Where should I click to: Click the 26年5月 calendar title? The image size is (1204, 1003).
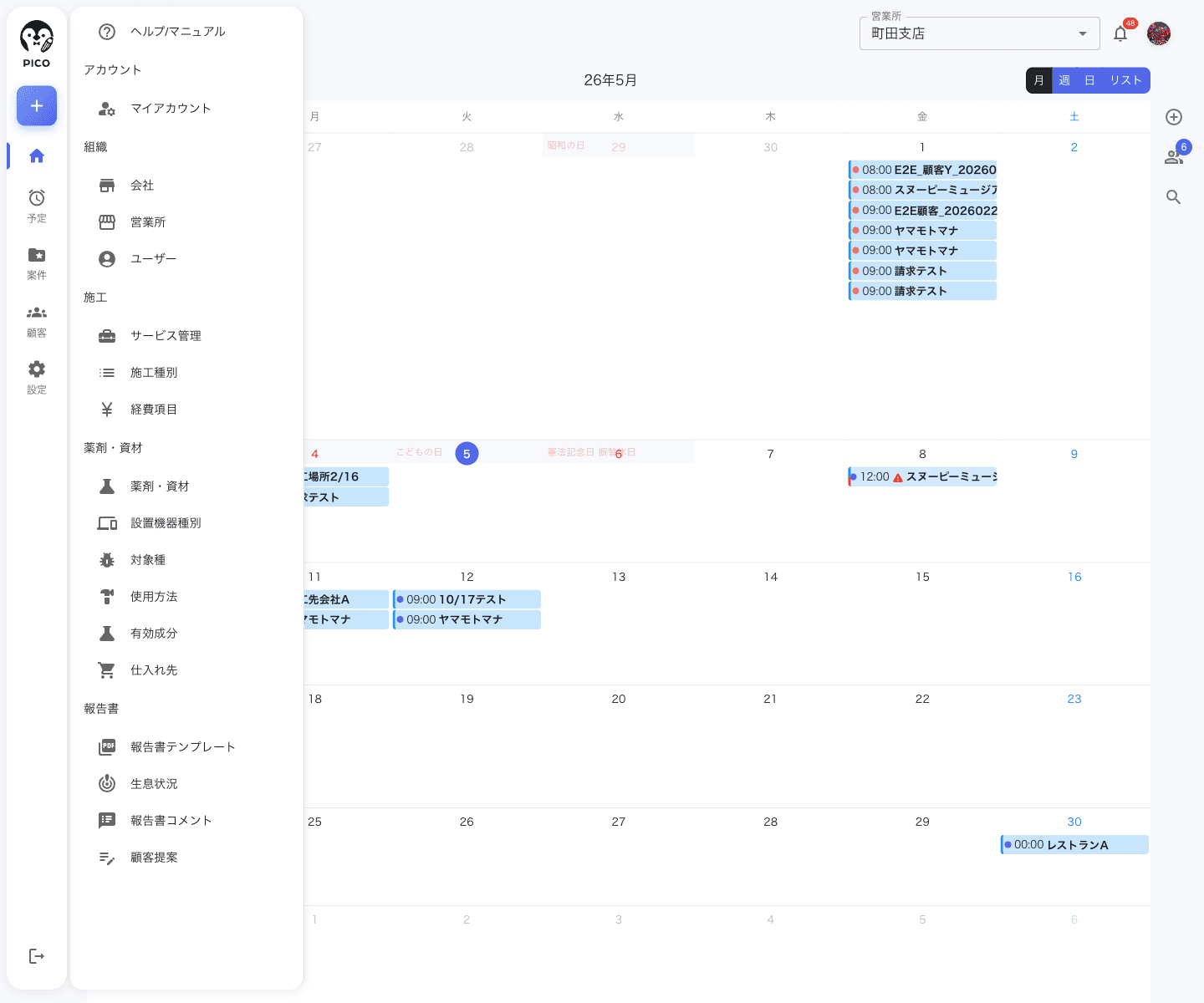tap(610, 80)
